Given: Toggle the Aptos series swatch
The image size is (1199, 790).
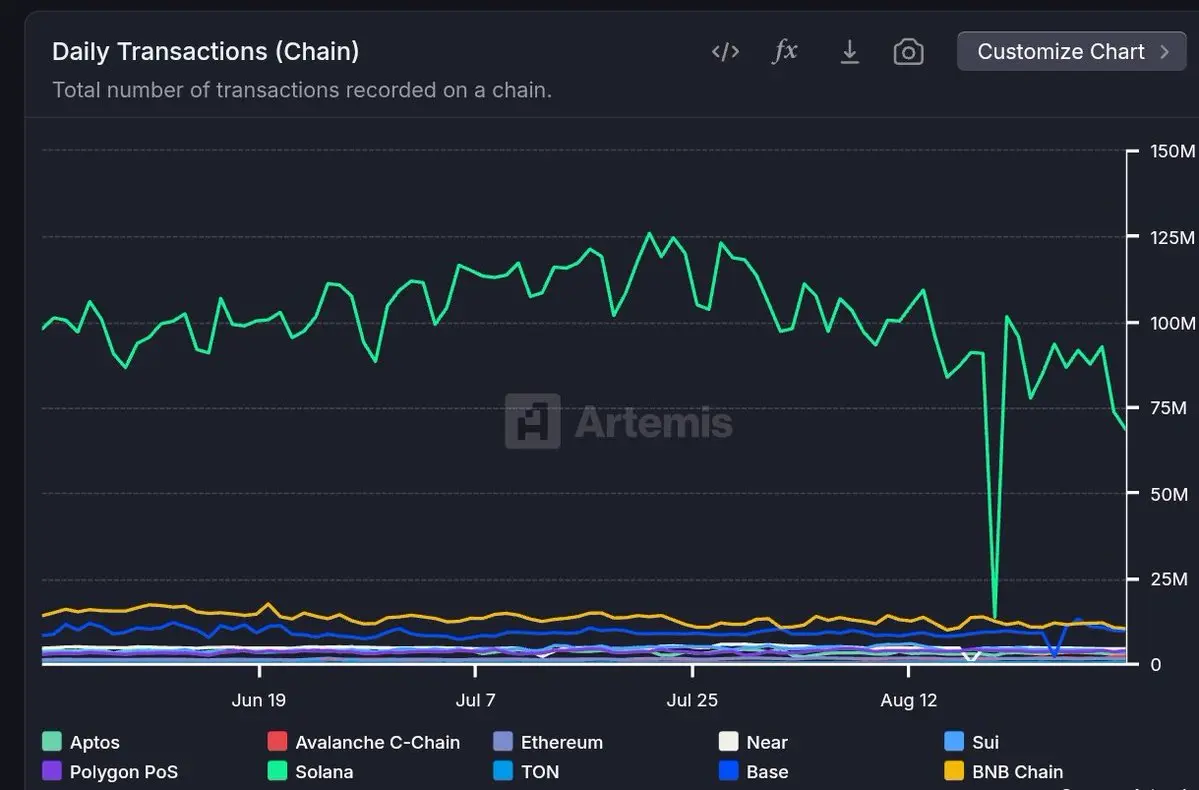Looking at the screenshot, I should tap(52, 741).
